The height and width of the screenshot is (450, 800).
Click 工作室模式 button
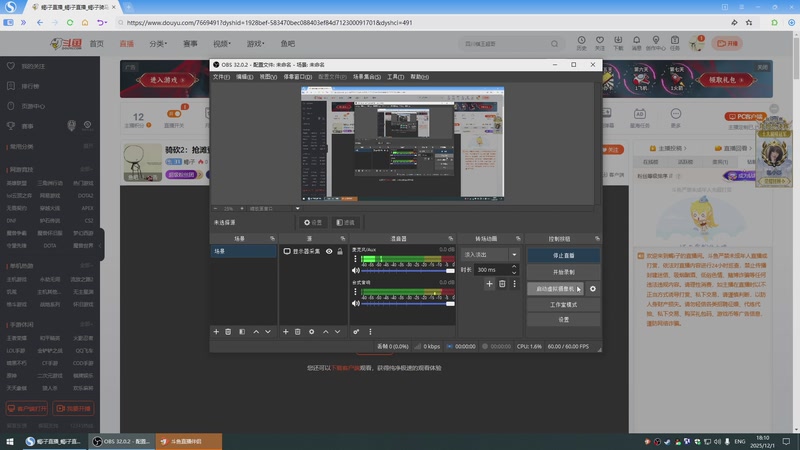click(x=563, y=305)
